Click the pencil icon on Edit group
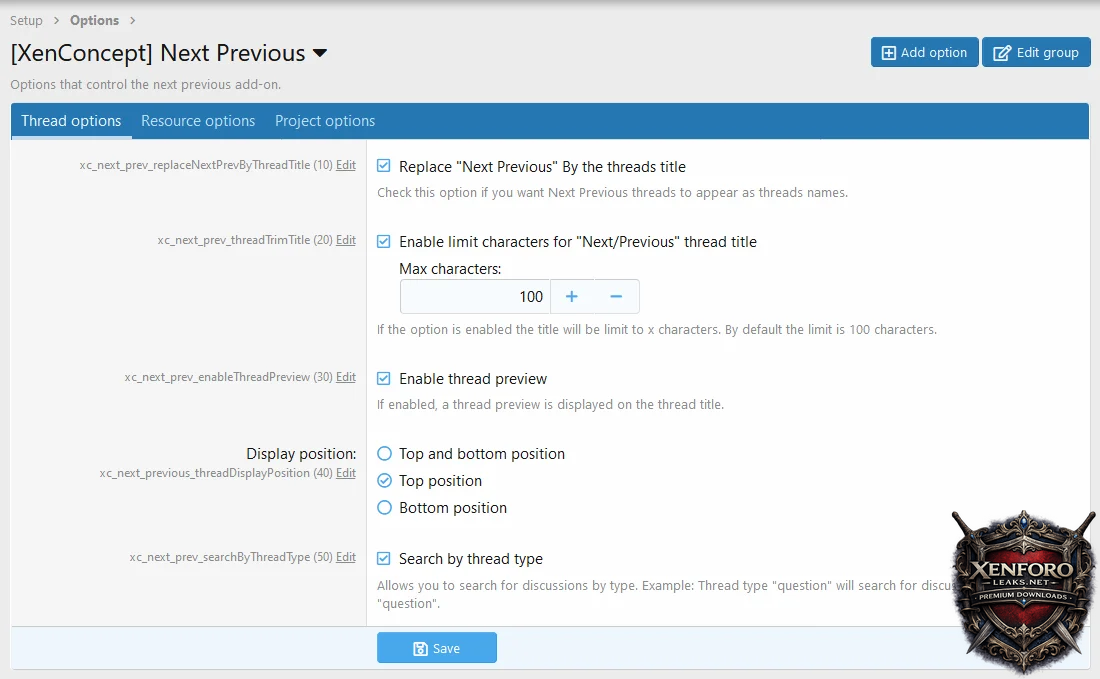This screenshot has width=1100, height=679. [1002, 53]
